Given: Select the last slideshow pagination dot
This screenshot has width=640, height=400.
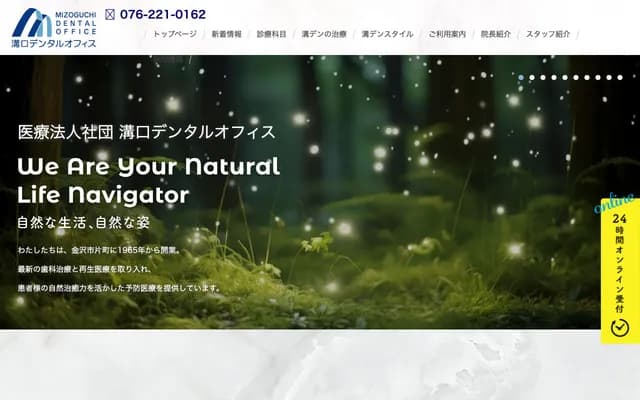Looking at the screenshot, I should [x=620, y=77].
